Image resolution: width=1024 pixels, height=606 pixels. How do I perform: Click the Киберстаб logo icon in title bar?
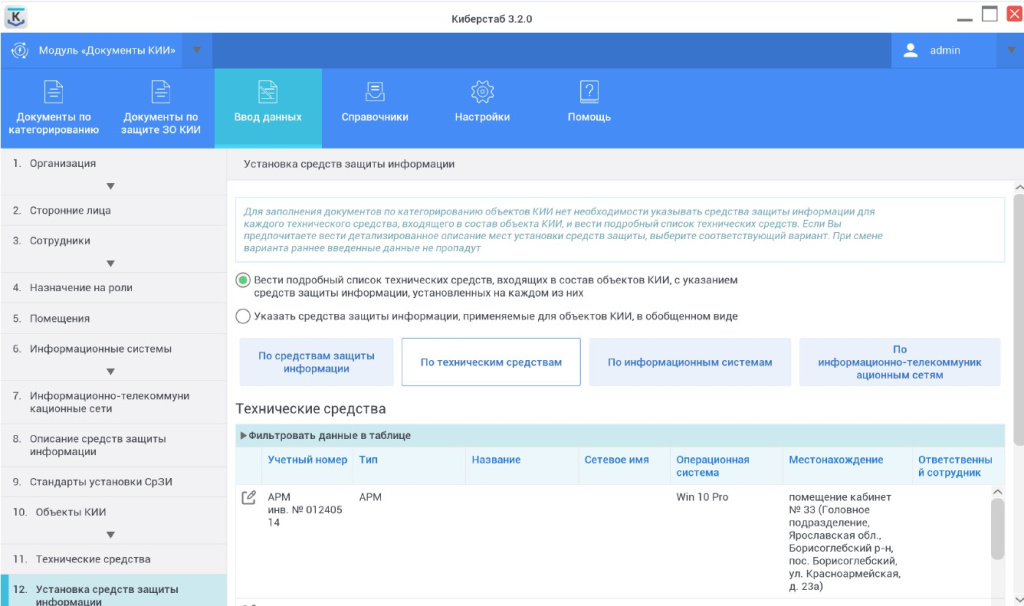tap(17, 16)
